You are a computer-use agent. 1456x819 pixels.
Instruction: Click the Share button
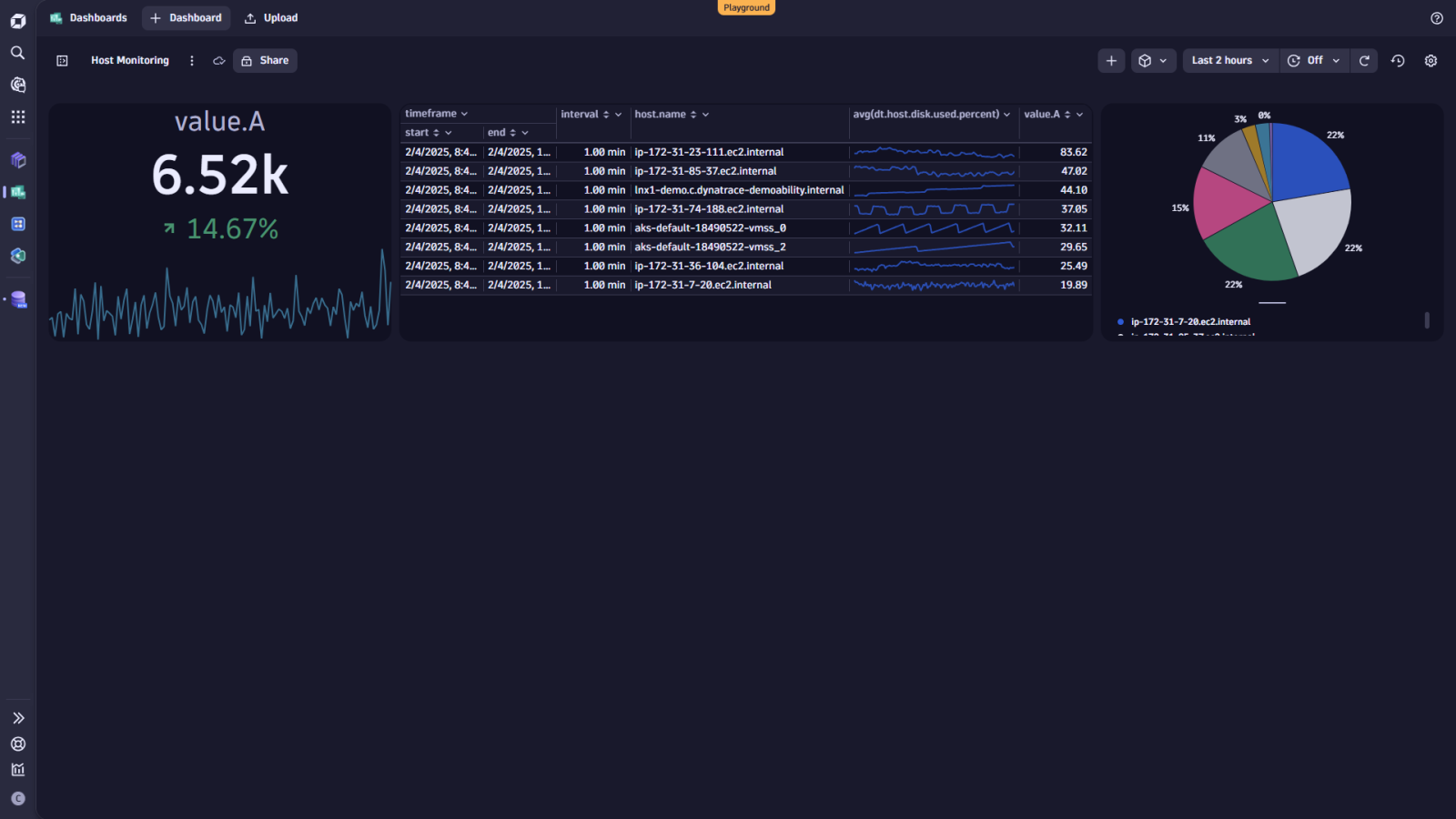click(265, 60)
